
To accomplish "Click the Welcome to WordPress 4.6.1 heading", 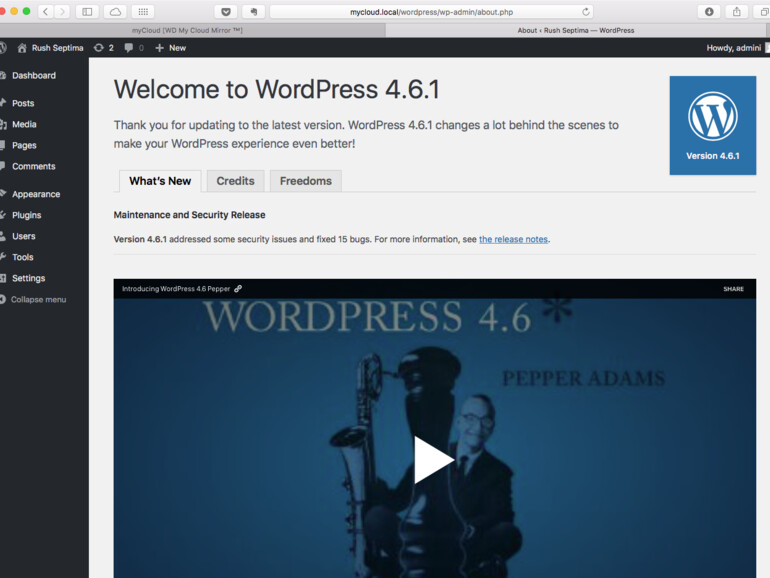I will (276, 90).
